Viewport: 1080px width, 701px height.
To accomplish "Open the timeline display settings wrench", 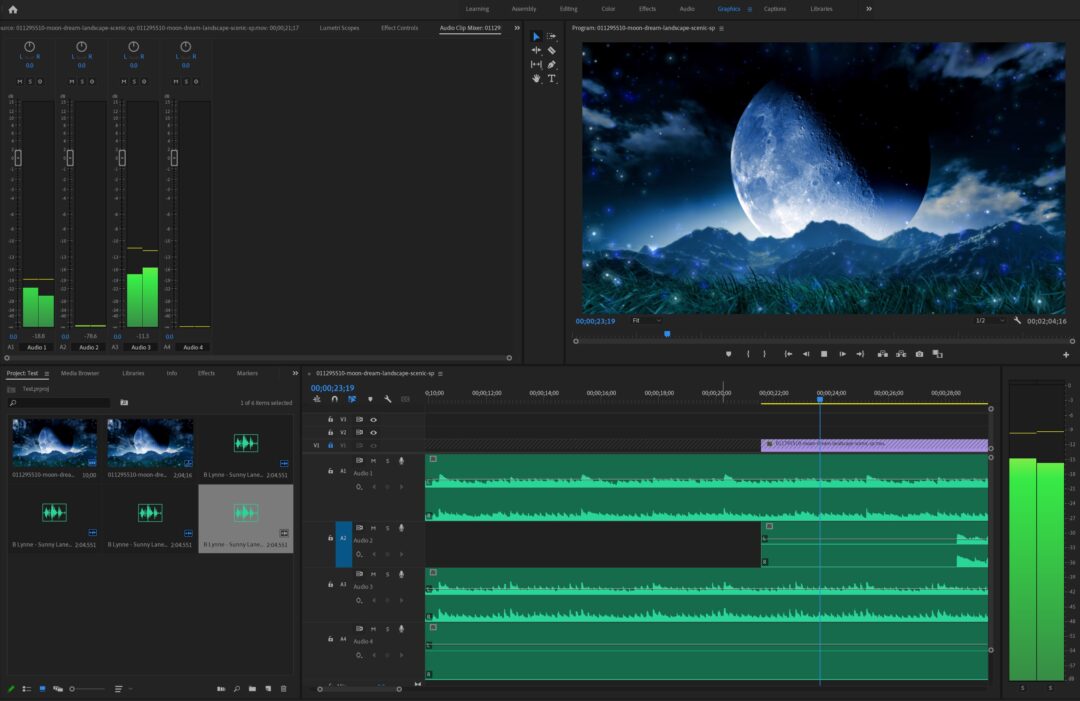I will pyautogui.click(x=388, y=399).
